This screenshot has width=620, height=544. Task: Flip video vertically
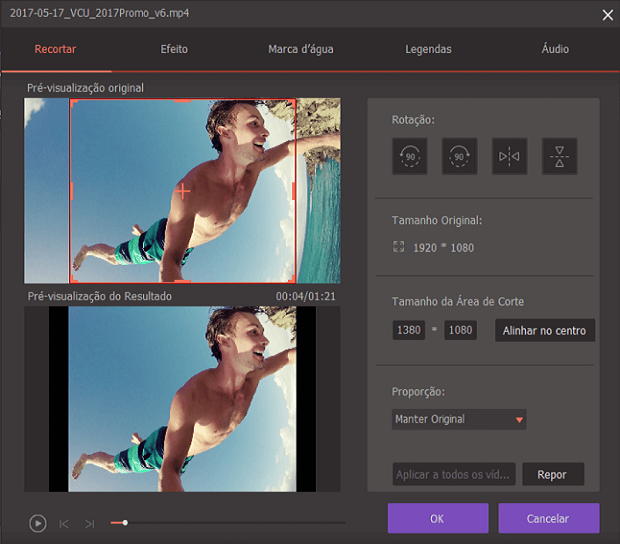tap(560, 157)
